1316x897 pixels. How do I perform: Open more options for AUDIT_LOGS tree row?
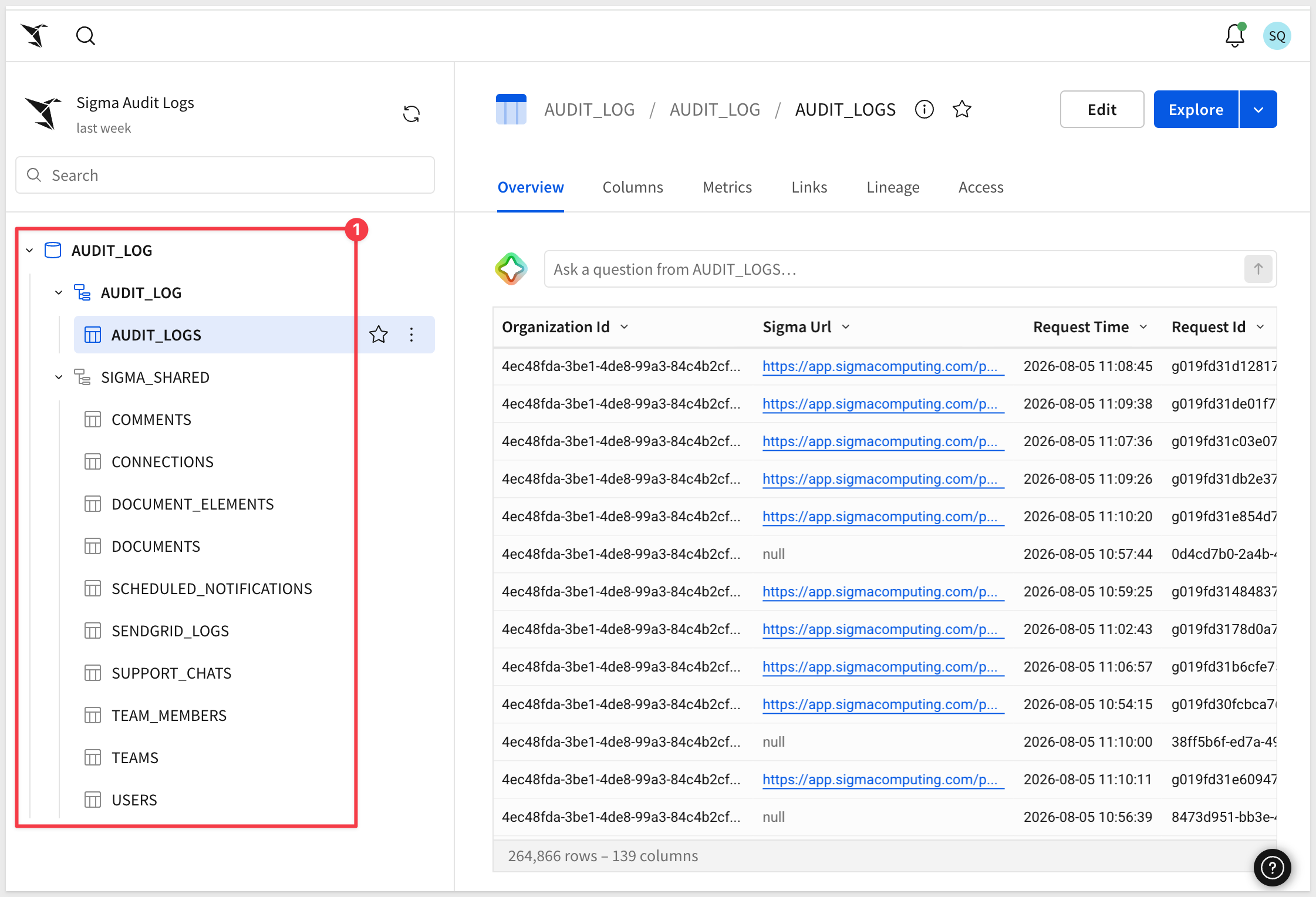pyautogui.click(x=411, y=335)
